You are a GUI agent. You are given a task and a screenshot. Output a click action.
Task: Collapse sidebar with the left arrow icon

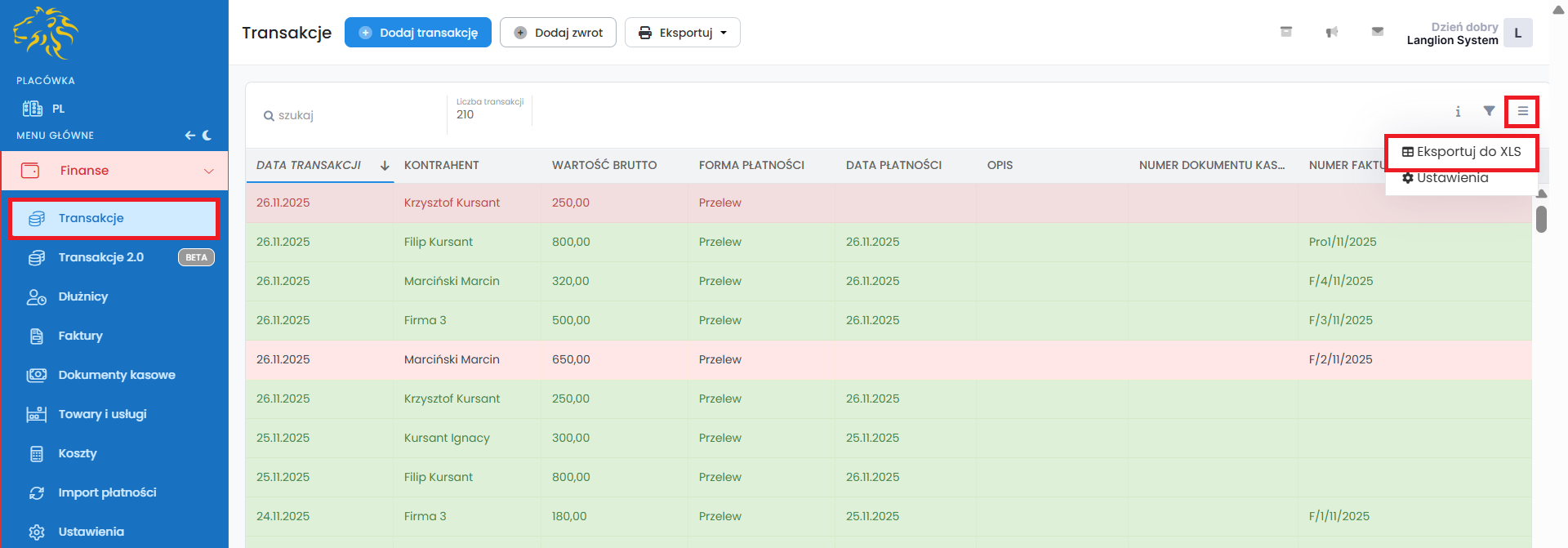189,136
